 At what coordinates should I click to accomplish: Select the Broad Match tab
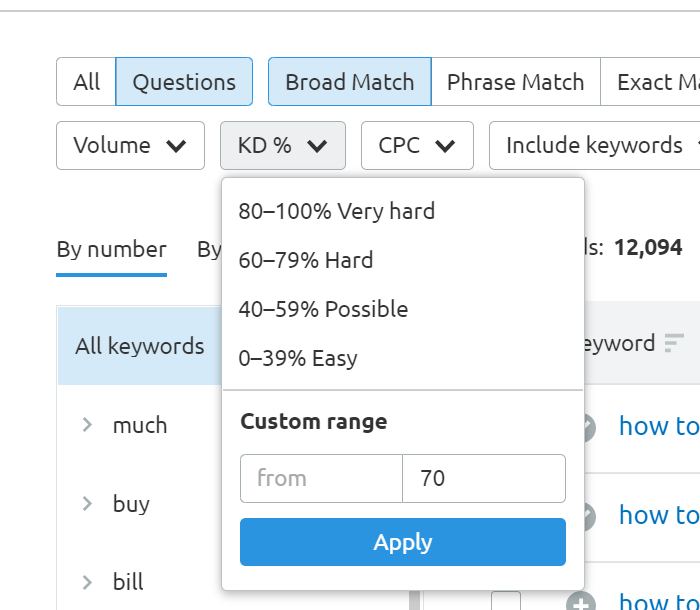coord(349,82)
